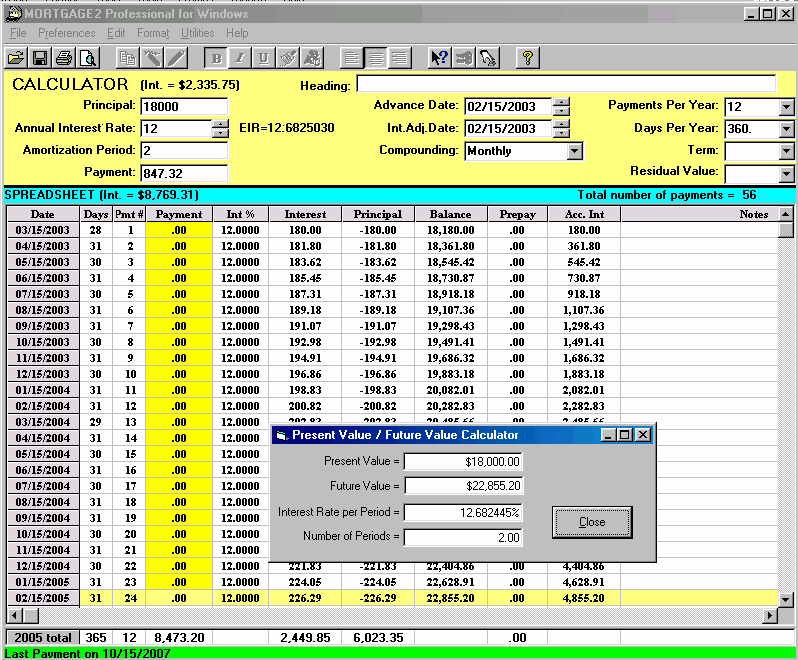Open the Days Per Year dropdown
This screenshot has width=798, height=660.
[x=785, y=129]
